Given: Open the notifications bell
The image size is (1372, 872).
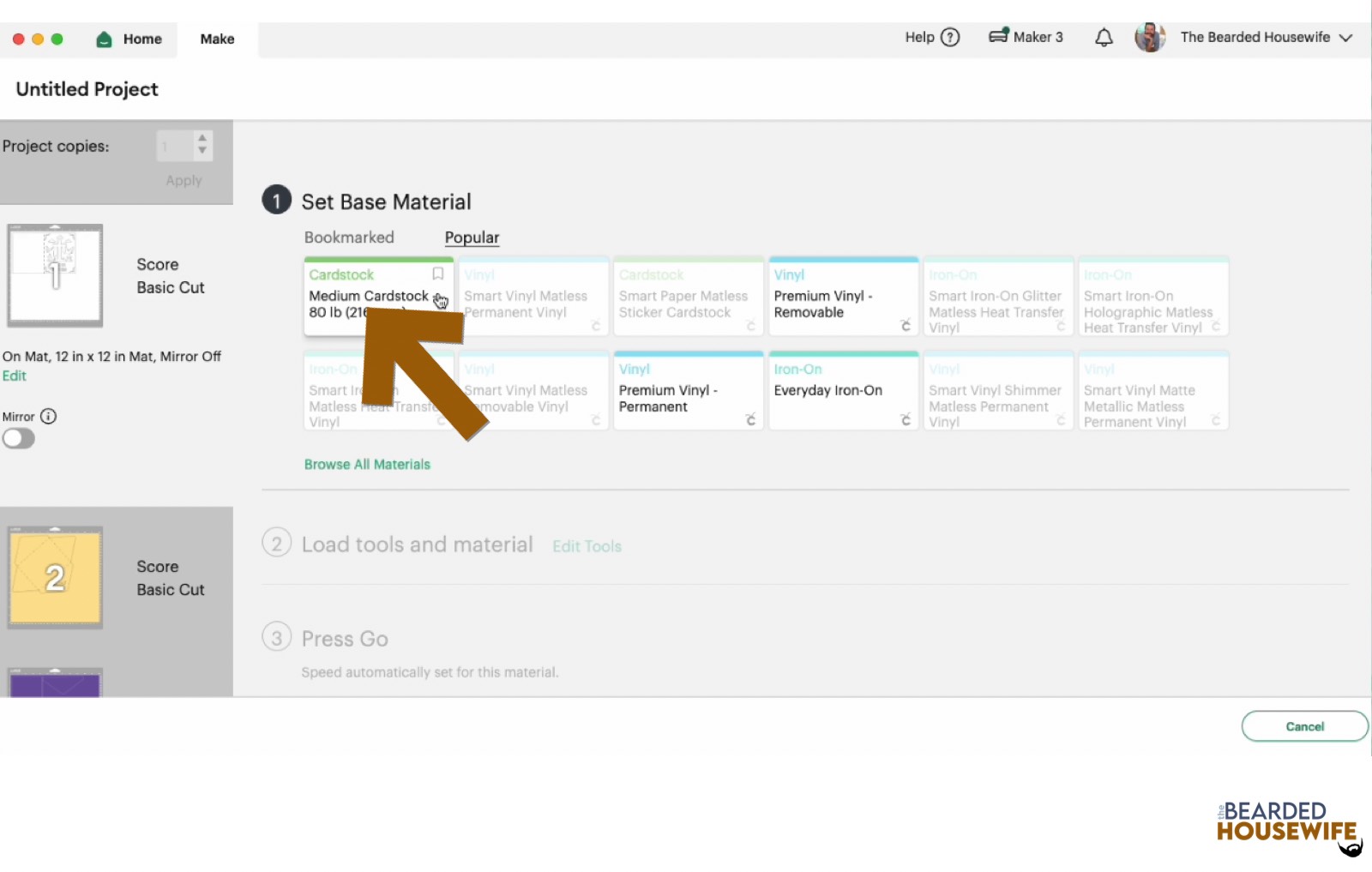Looking at the screenshot, I should coord(1104,37).
